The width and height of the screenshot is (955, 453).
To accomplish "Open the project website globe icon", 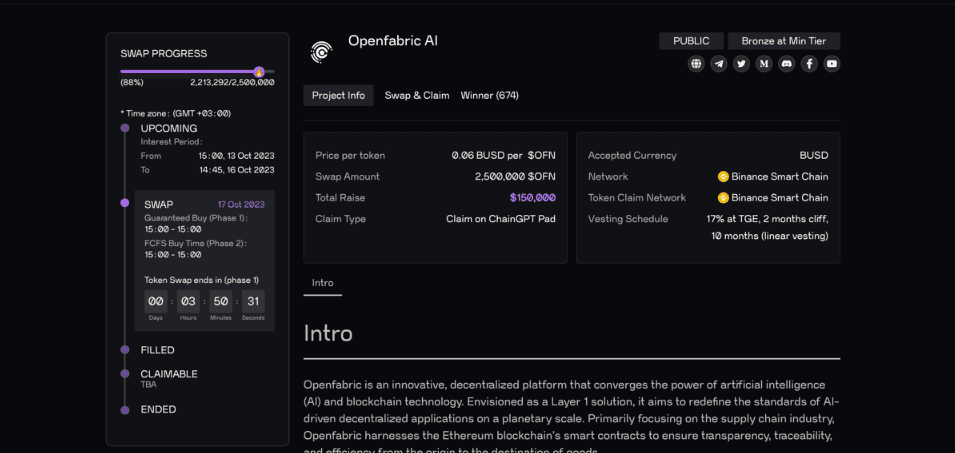I will pyautogui.click(x=696, y=63).
